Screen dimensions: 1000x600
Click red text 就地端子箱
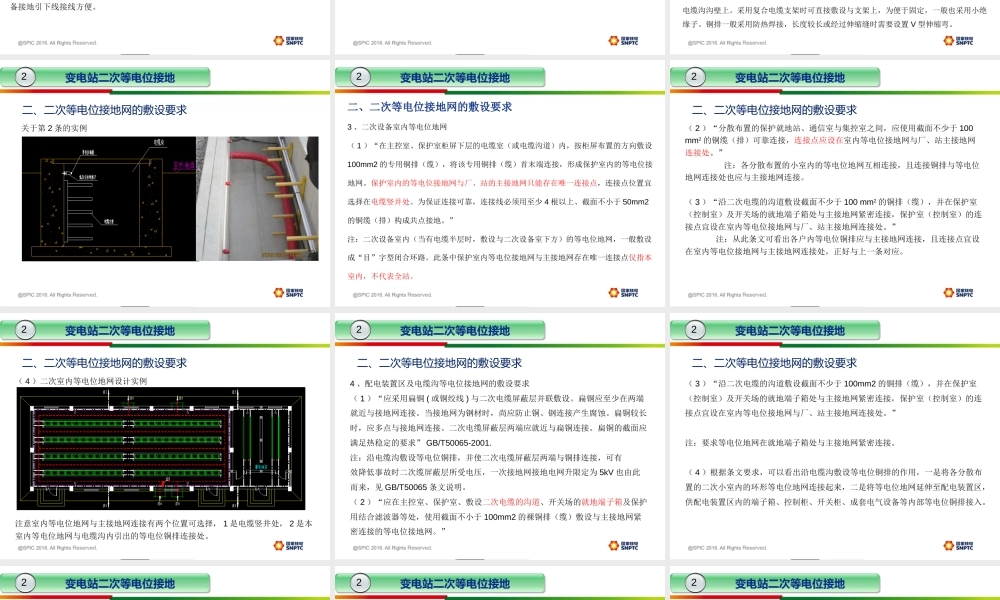[601, 502]
